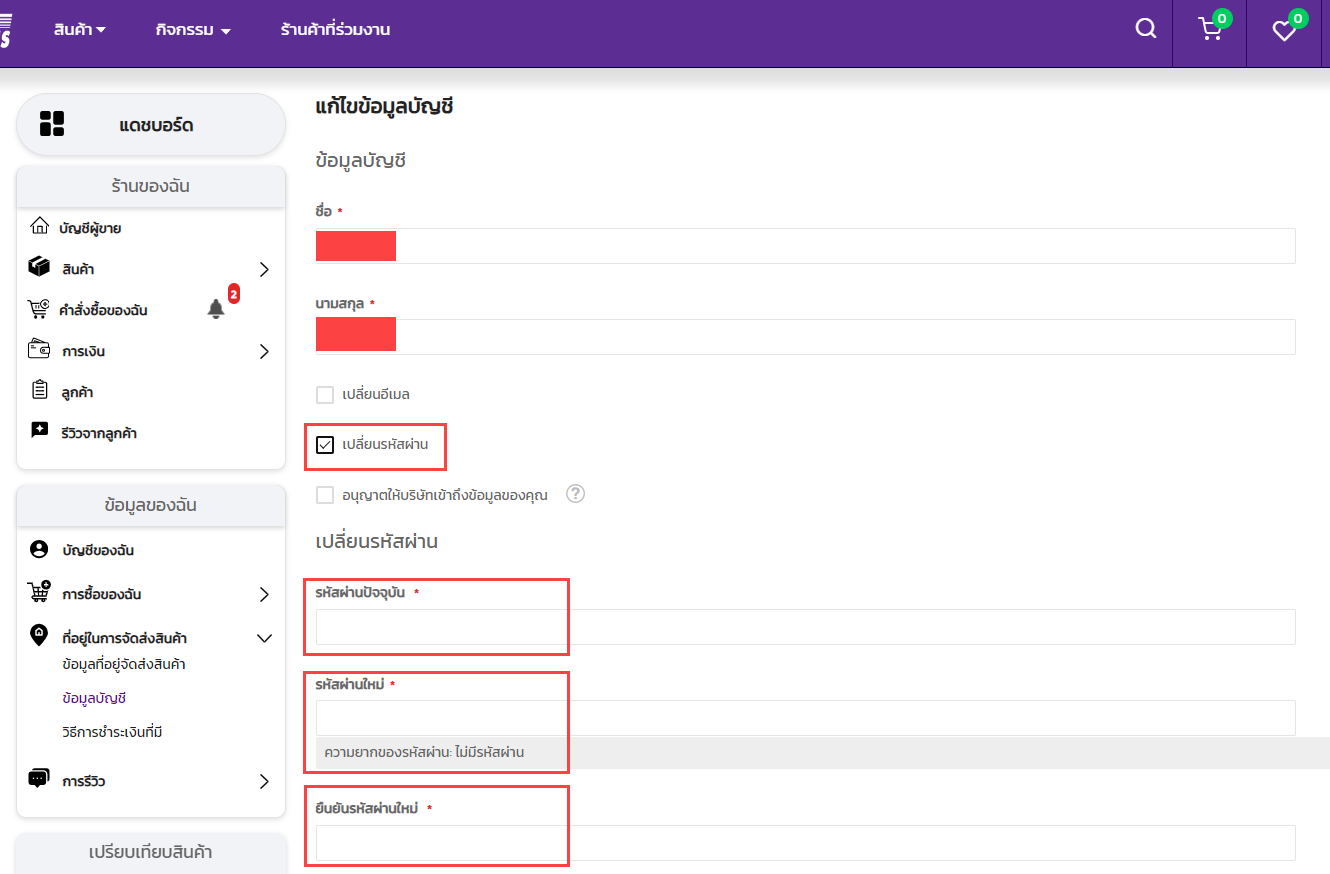Expand the สินค้า sidebar chevron

(264, 269)
